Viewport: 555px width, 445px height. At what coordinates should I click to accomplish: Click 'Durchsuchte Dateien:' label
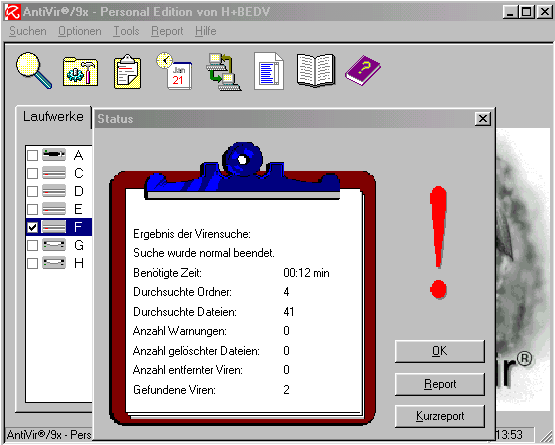click(x=185, y=312)
